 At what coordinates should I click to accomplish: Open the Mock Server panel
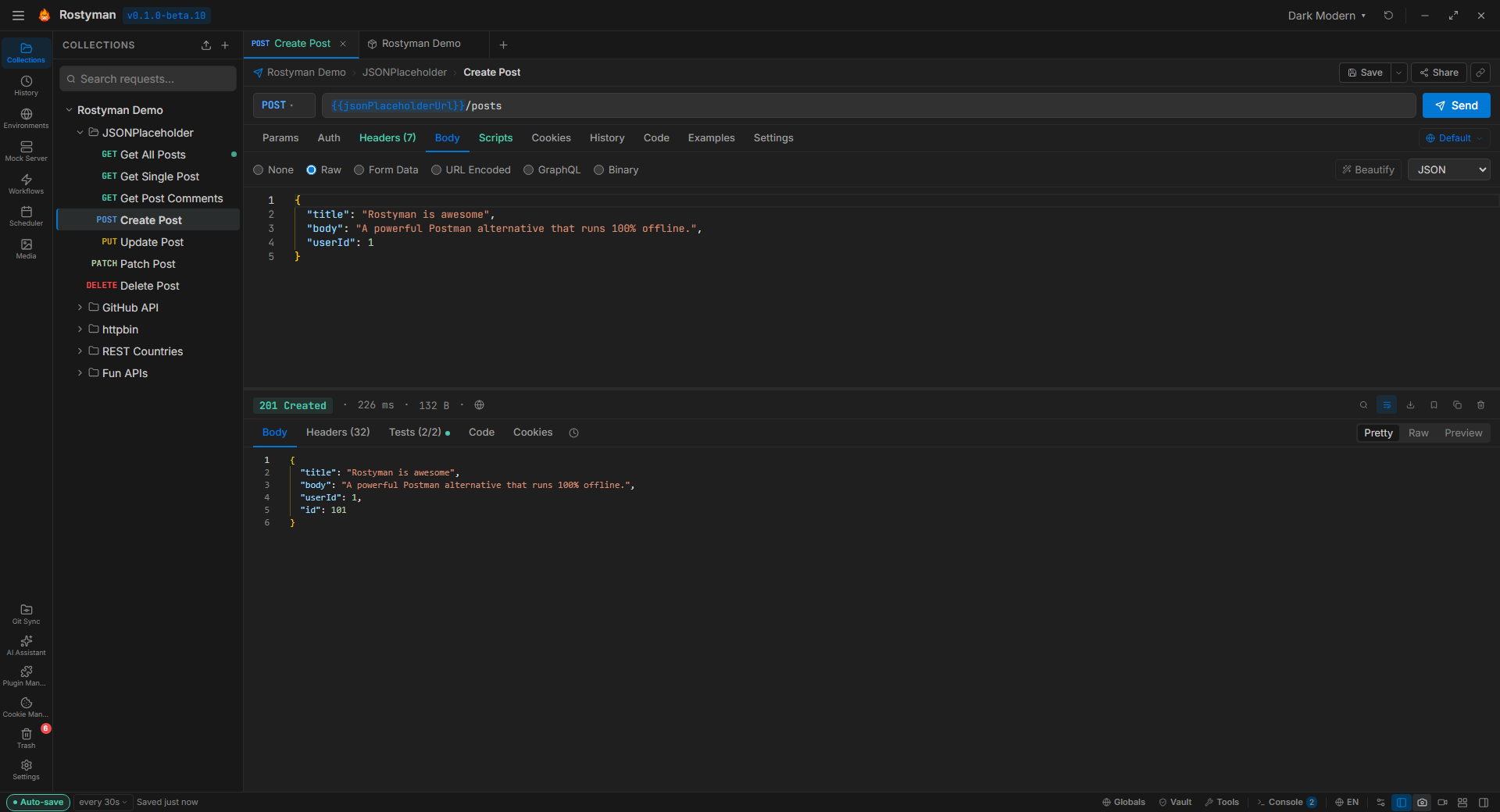[26, 151]
